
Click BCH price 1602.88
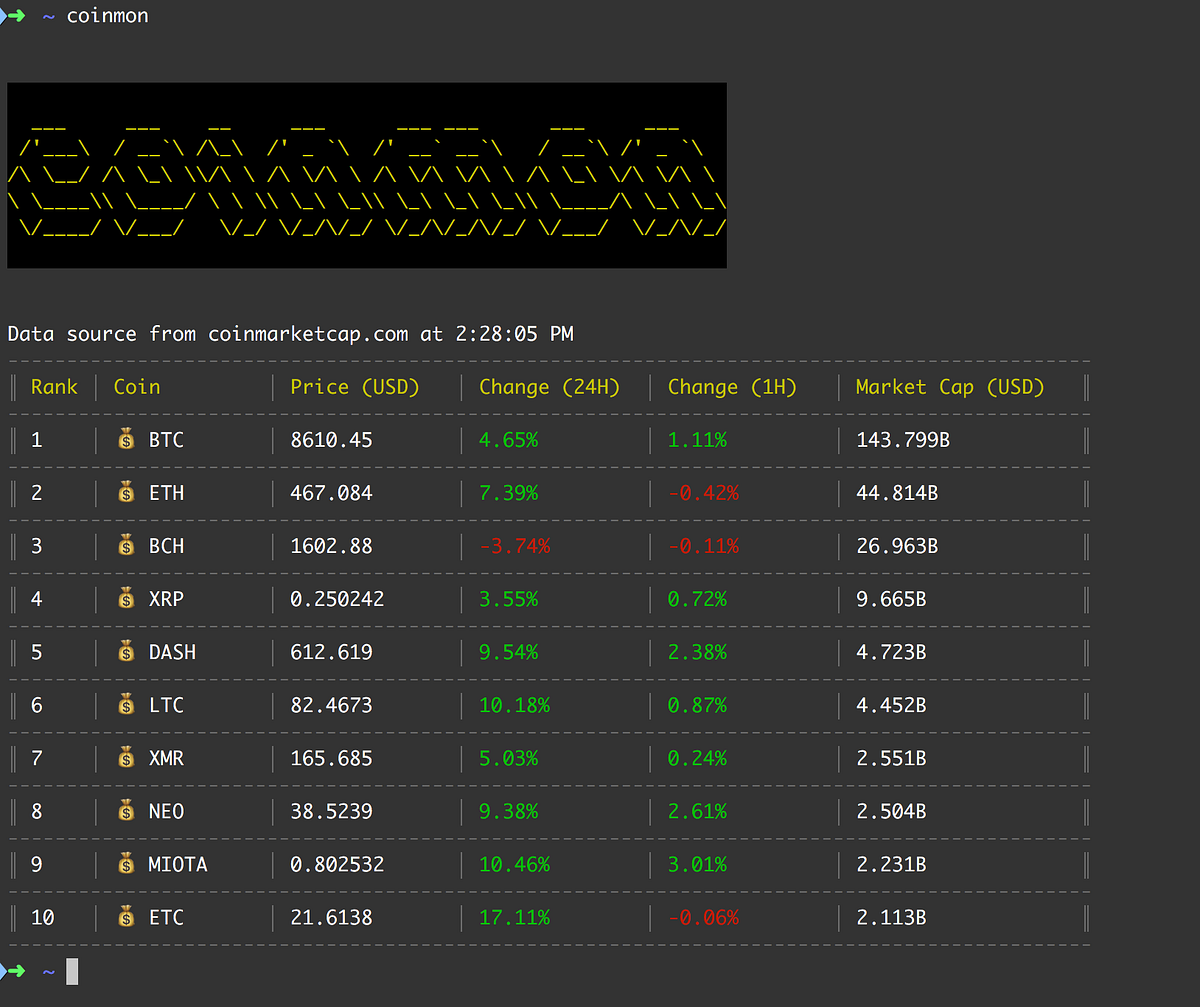point(331,546)
